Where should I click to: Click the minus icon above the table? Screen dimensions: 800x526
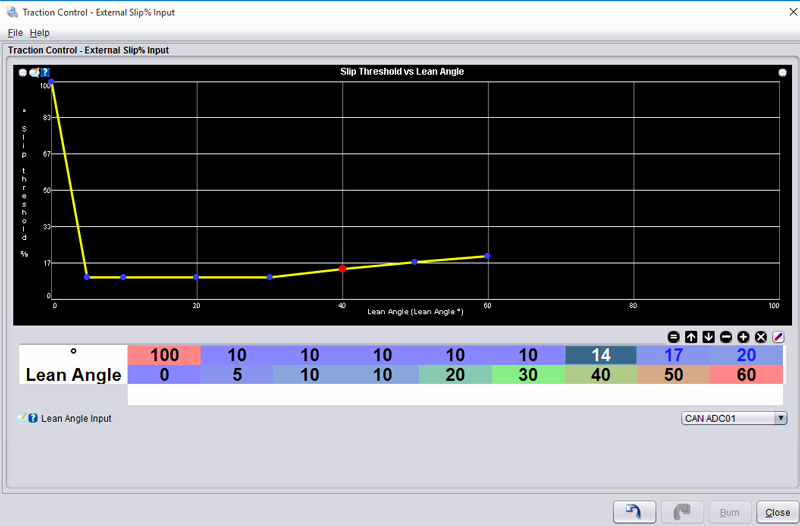pos(726,337)
